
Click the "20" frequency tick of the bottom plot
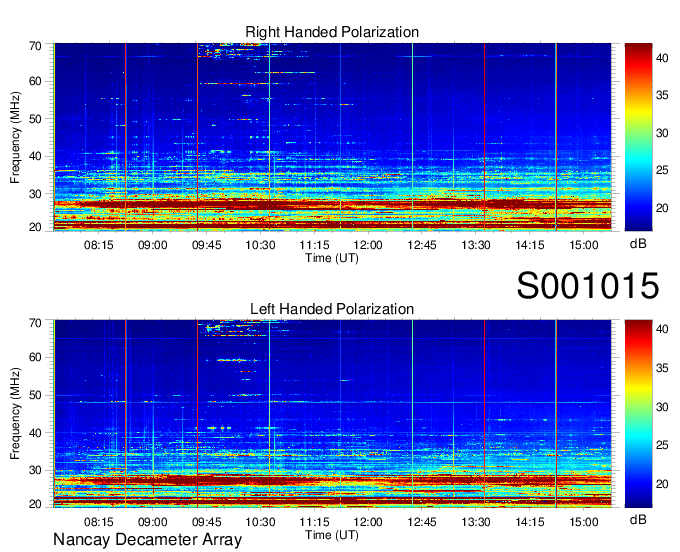click(35, 504)
